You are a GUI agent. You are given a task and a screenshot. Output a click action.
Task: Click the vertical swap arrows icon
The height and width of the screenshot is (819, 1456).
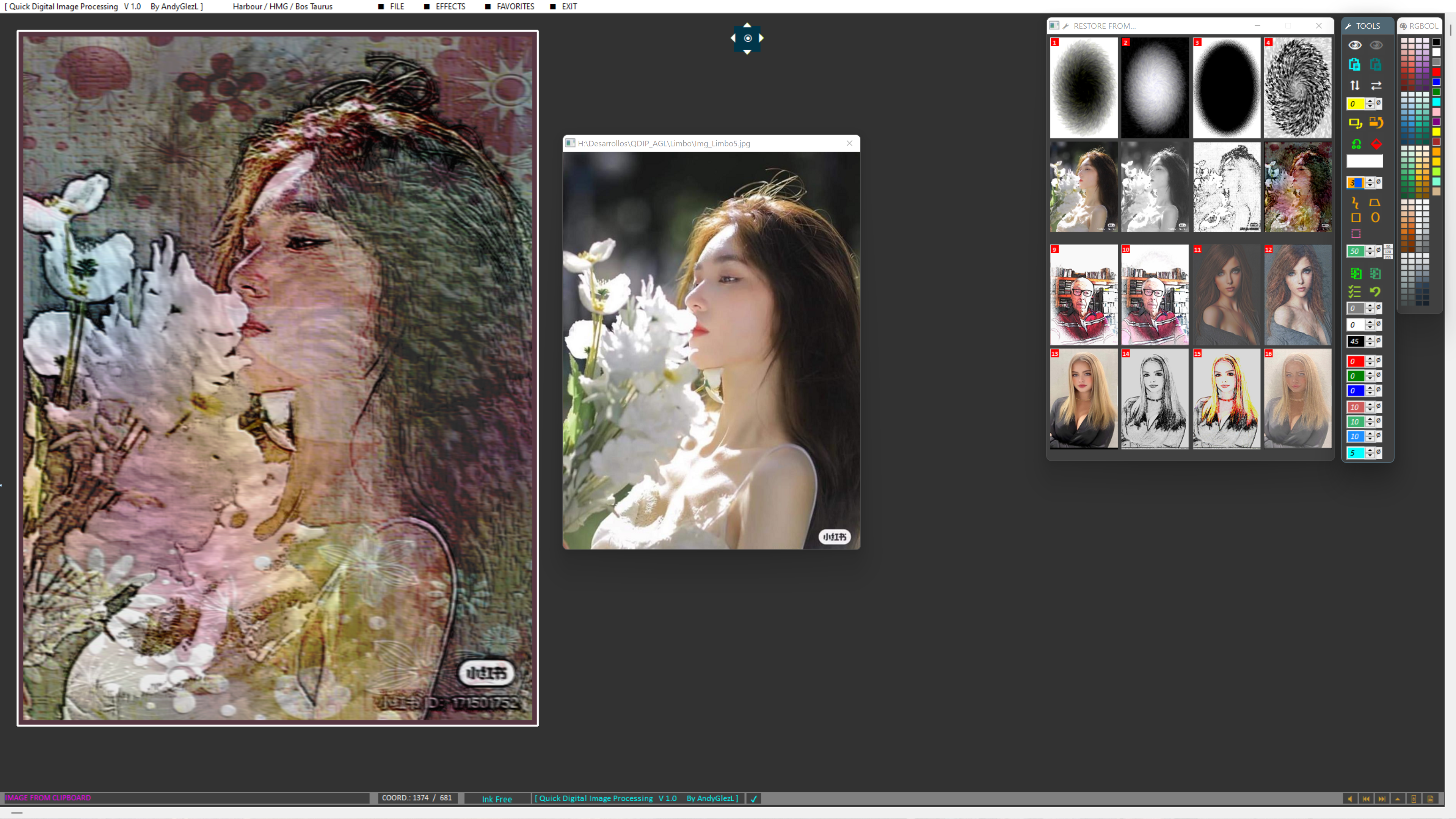[x=1355, y=85]
